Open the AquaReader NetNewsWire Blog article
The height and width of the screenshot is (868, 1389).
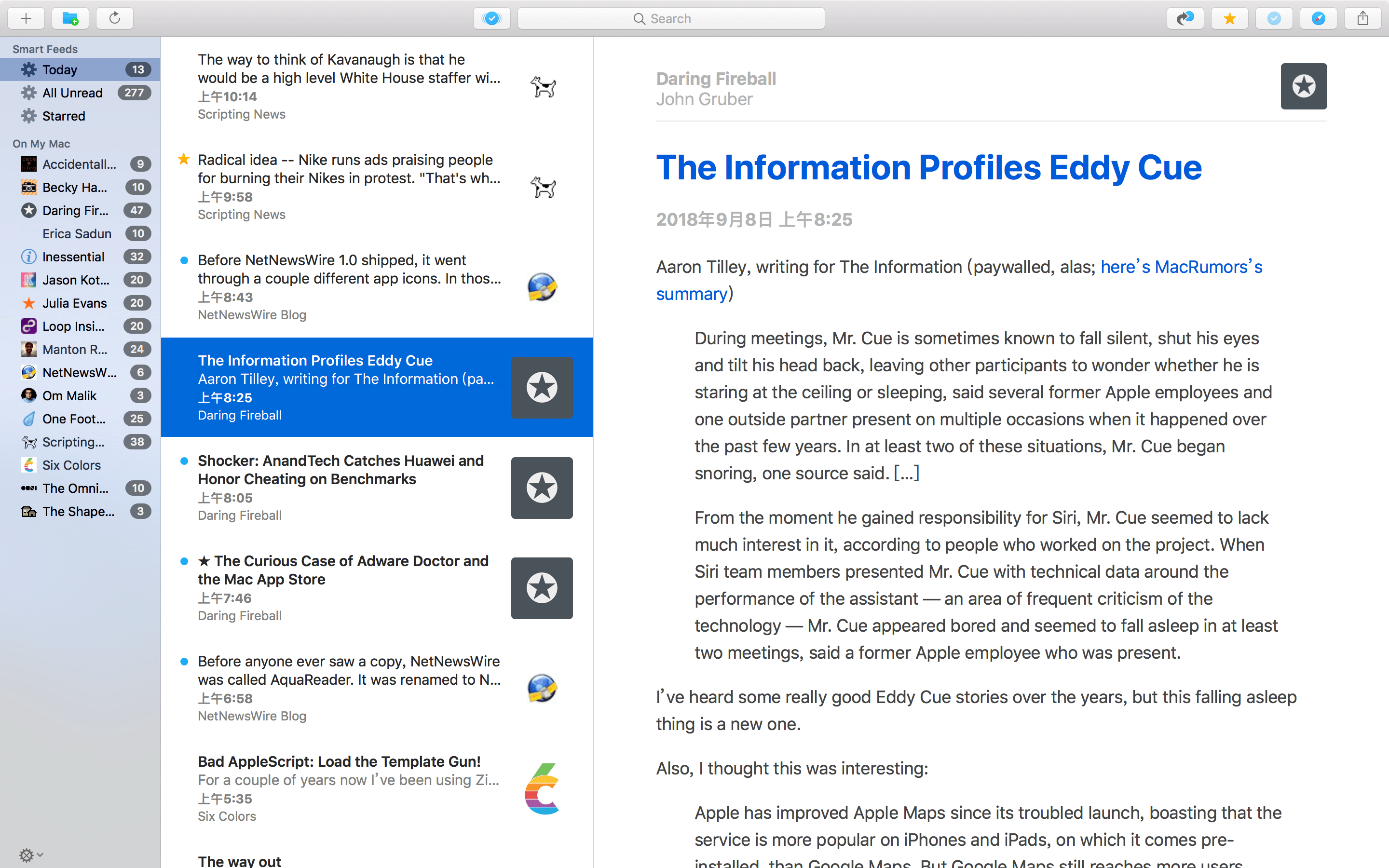pos(377,688)
